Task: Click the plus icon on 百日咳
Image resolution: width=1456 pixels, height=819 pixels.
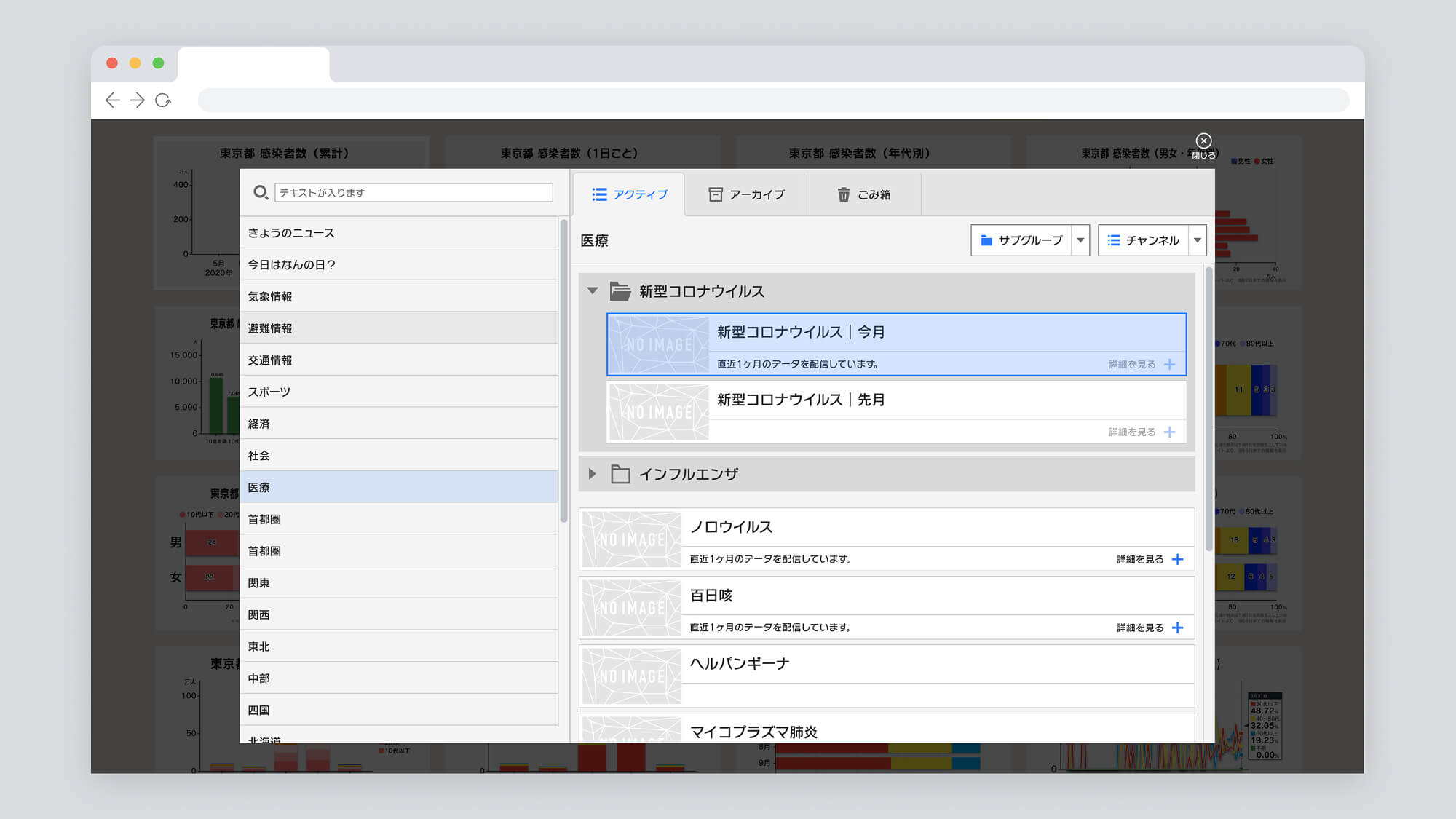Action: 1178,628
